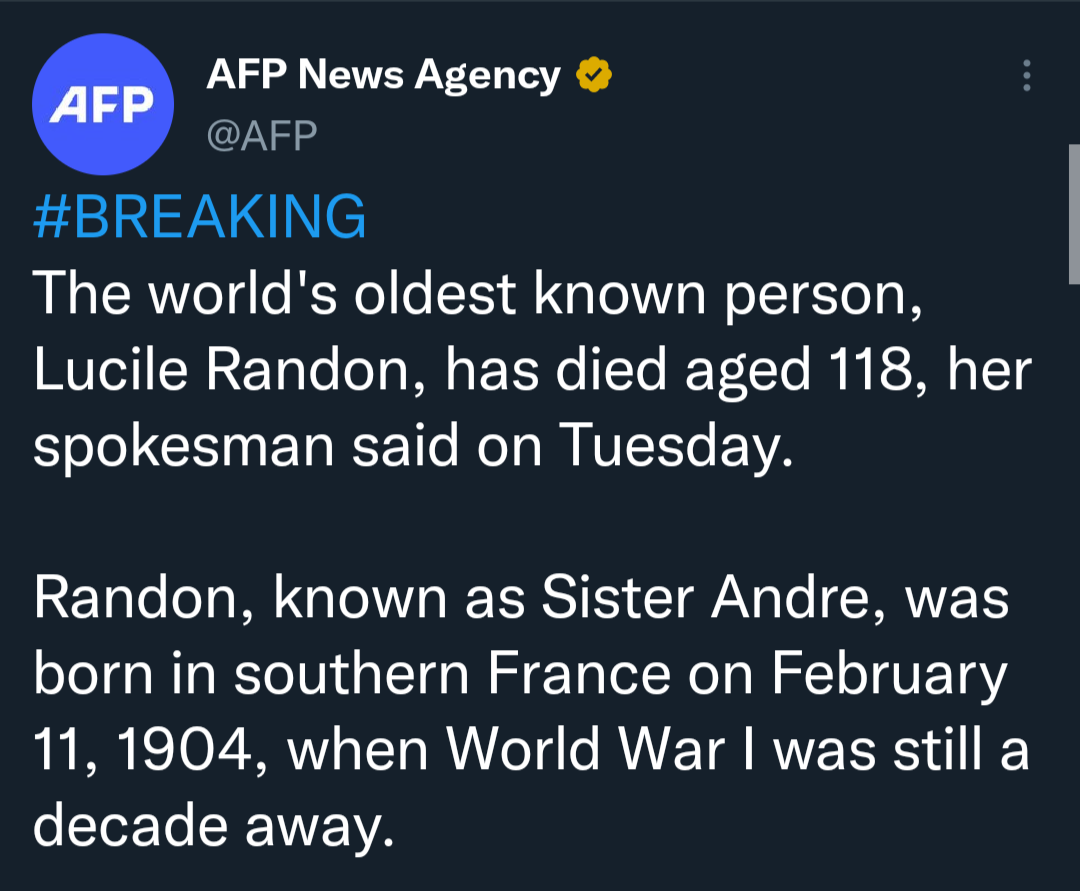Click the word born in tweet
The image size is (1080, 891).
coord(94,673)
